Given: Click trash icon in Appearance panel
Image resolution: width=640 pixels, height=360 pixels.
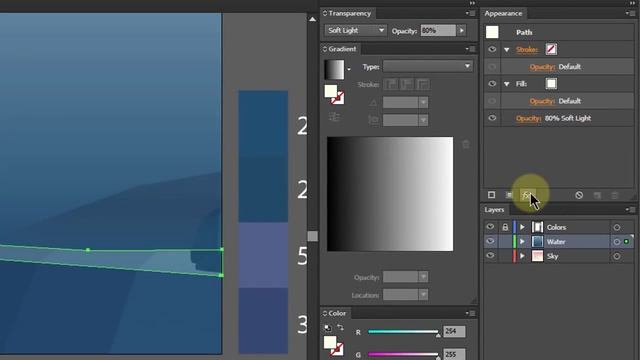Looking at the screenshot, I should click(615, 196).
